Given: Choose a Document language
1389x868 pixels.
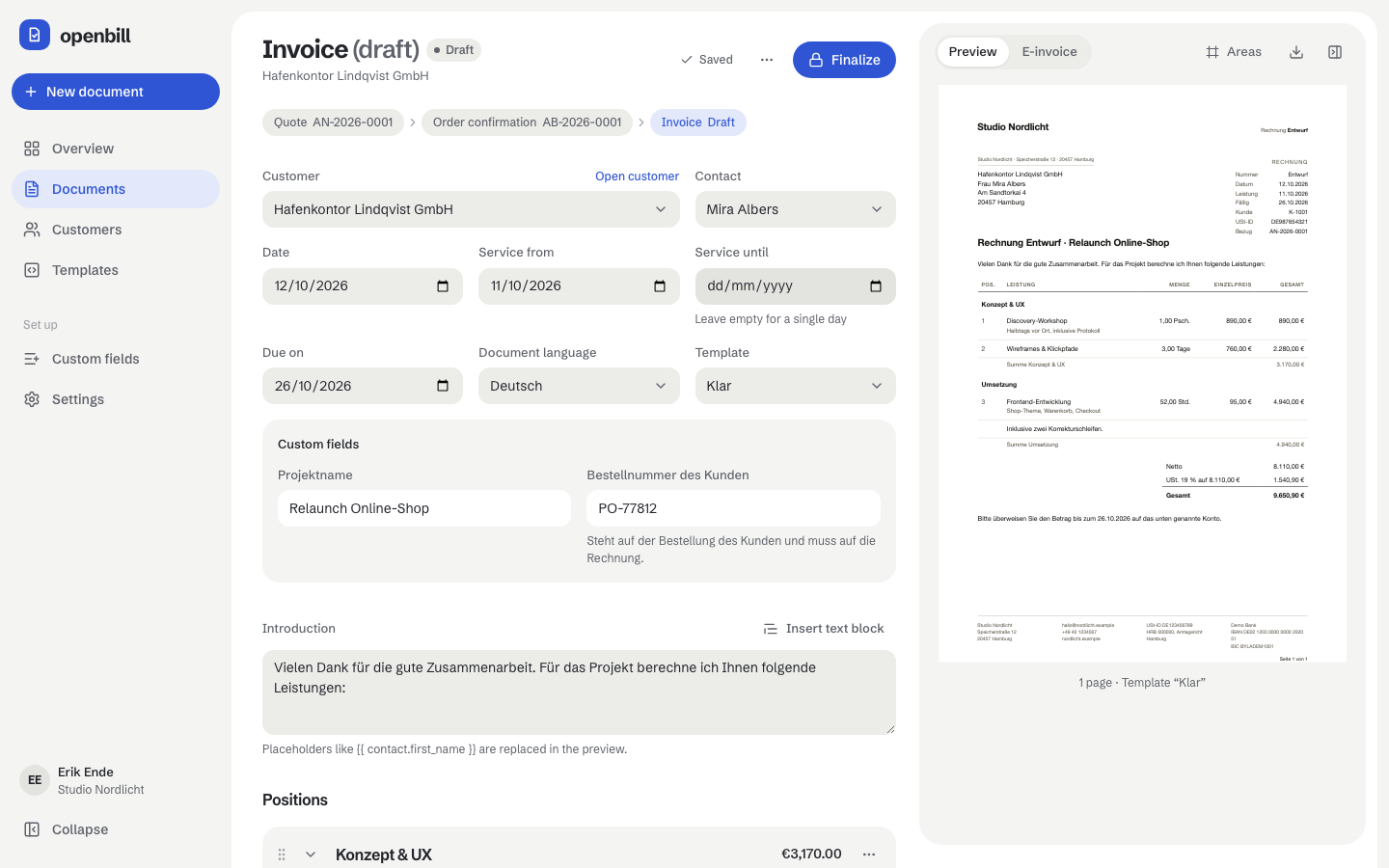Looking at the screenshot, I should 579,386.
